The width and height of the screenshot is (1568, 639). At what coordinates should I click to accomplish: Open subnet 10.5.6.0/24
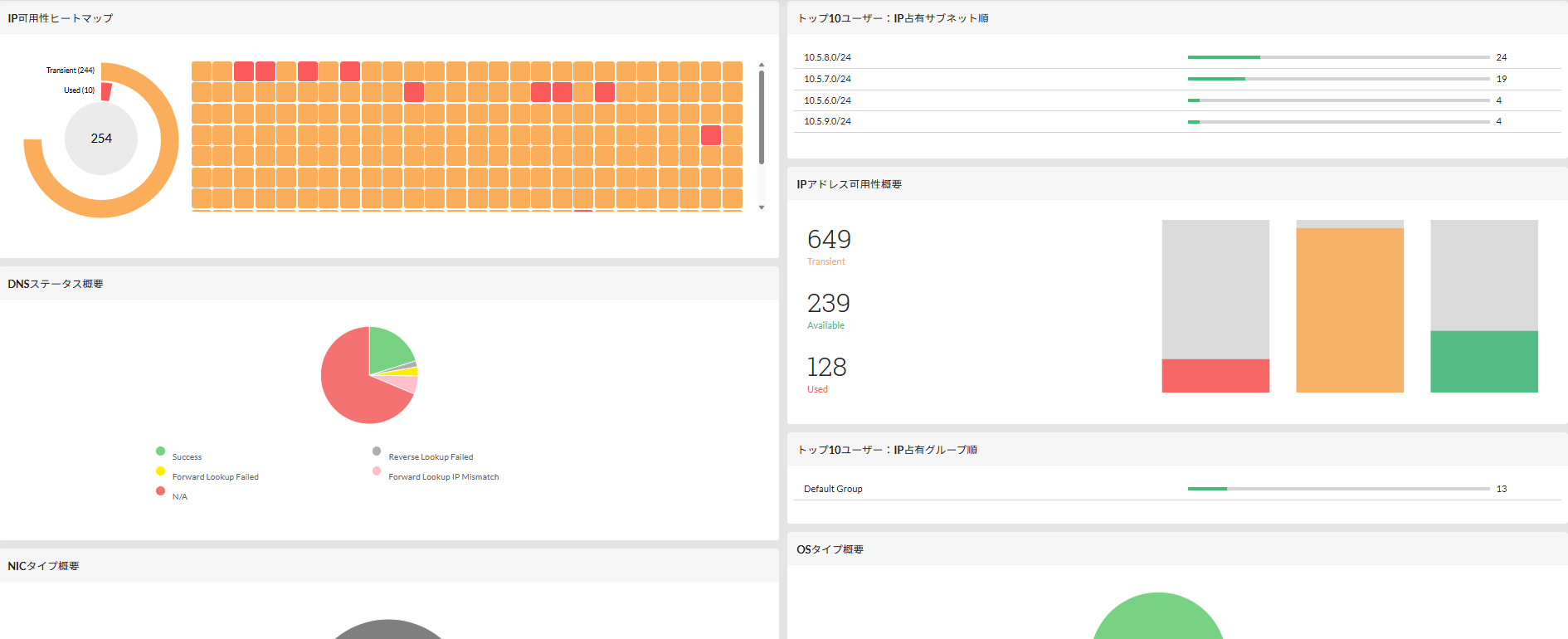click(827, 100)
